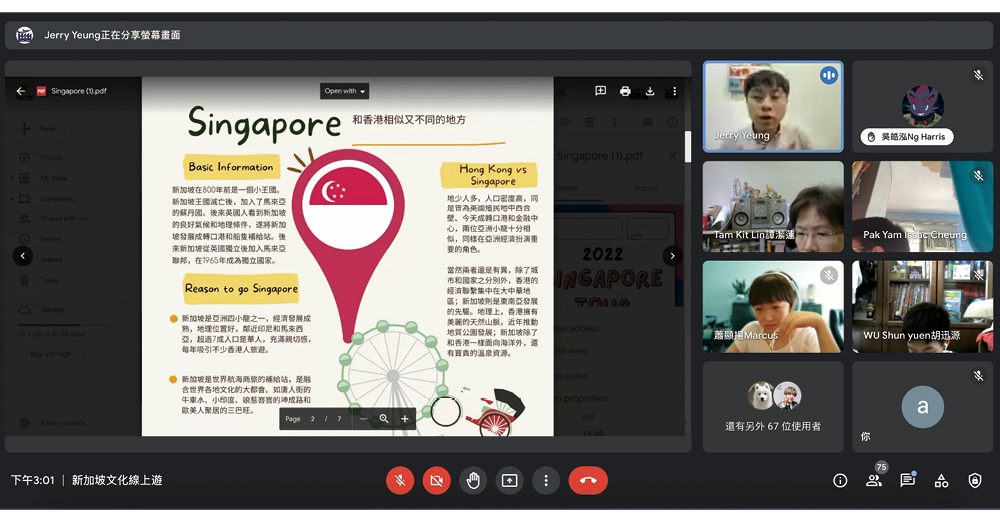Open the chat with everyone panel

pyautogui.click(x=908, y=480)
